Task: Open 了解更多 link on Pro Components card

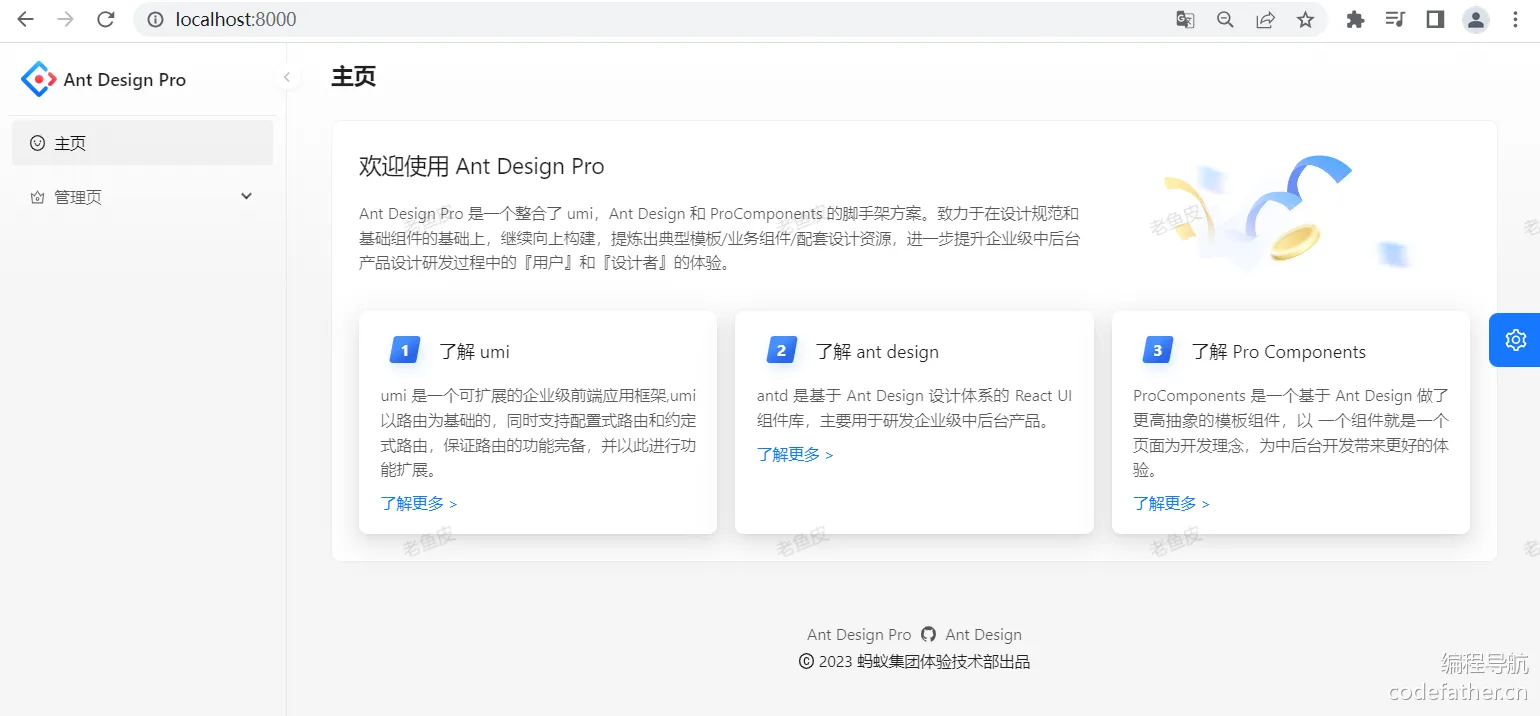Action: tap(1171, 503)
